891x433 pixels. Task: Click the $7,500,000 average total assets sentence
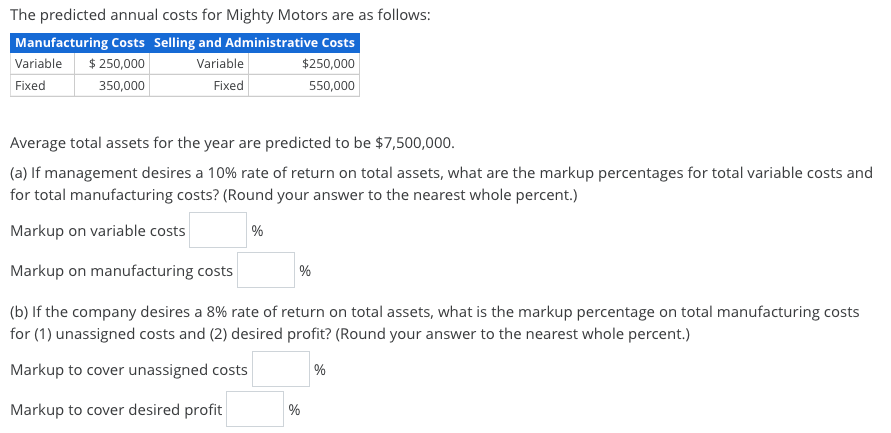[232, 143]
